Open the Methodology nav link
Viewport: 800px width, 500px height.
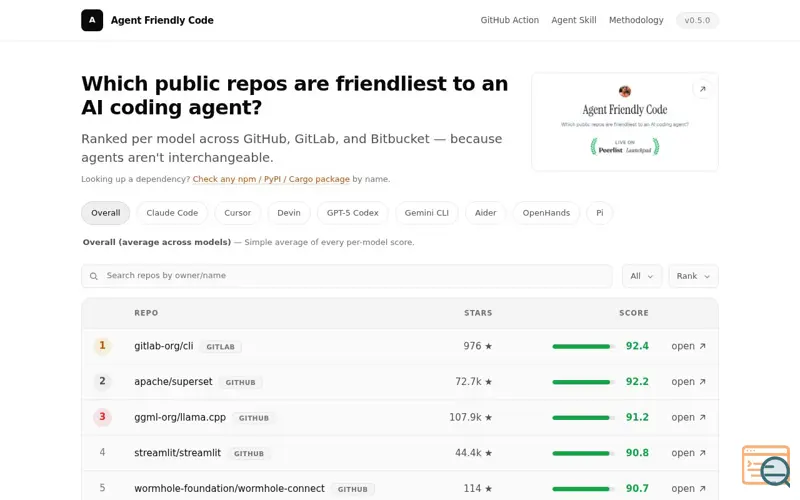click(x=636, y=20)
